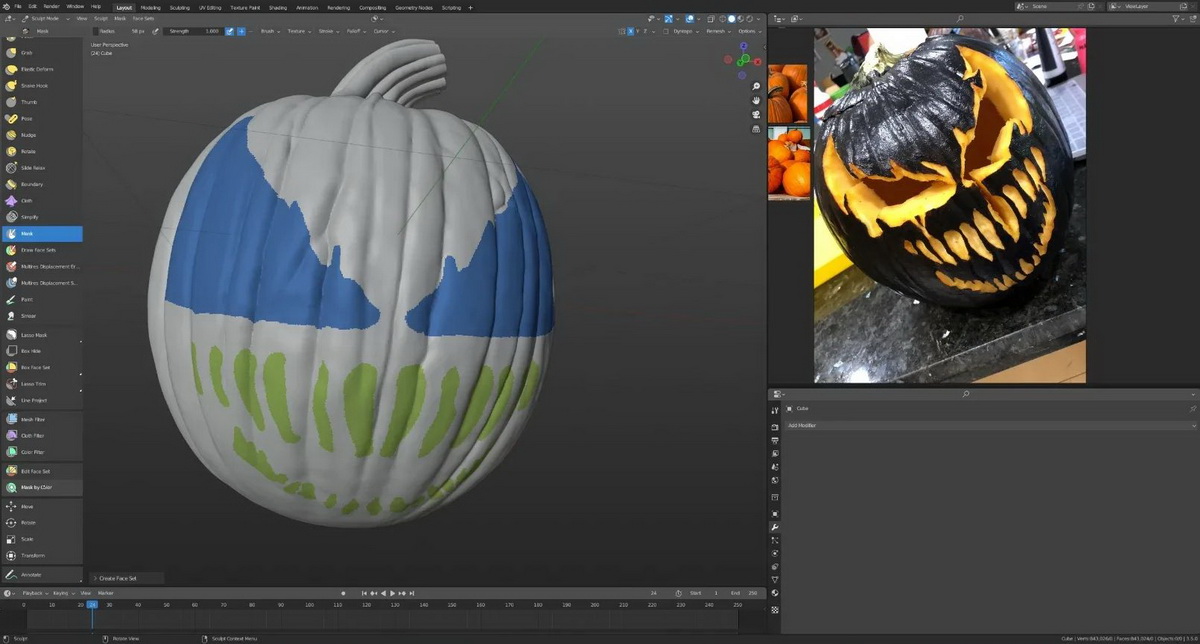Pick the Box Hide tool
The height and width of the screenshot is (644, 1200).
coord(41,351)
